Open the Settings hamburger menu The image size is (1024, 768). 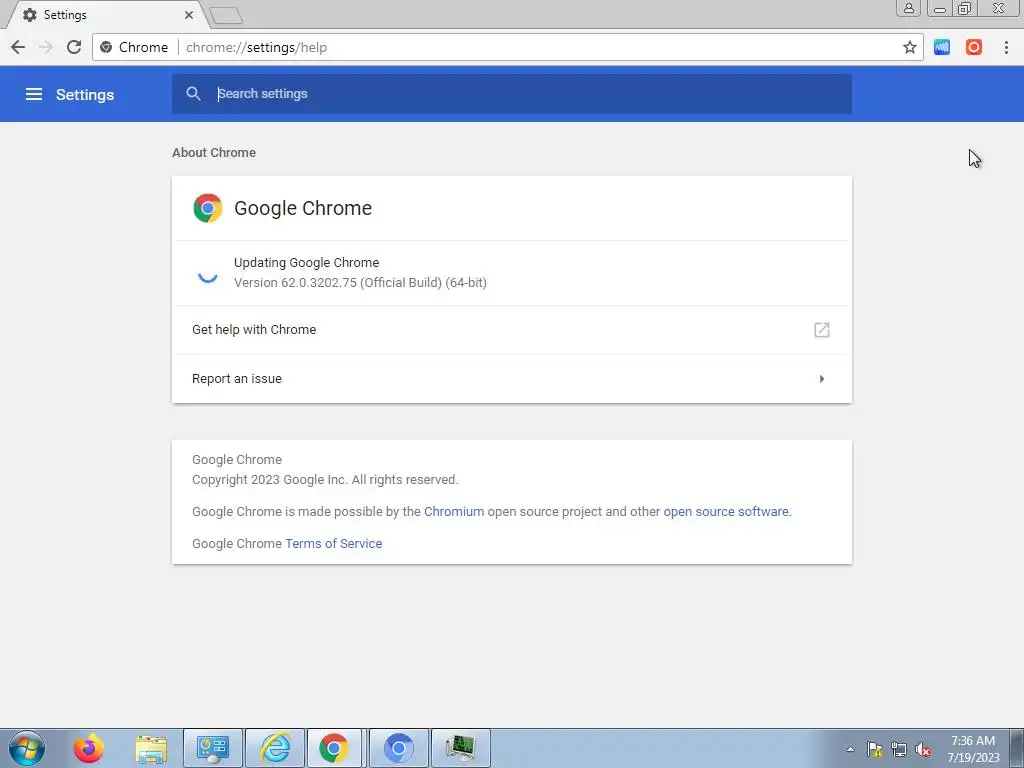tap(34, 94)
